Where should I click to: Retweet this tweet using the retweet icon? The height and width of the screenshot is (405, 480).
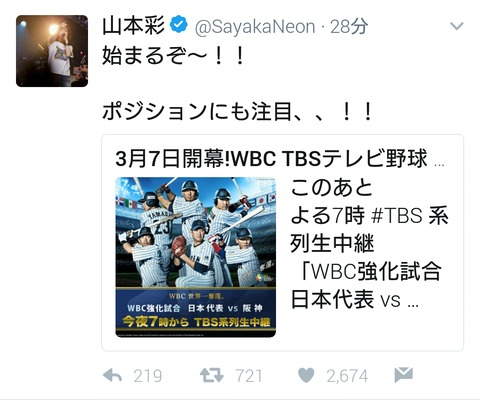tap(212, 376)
